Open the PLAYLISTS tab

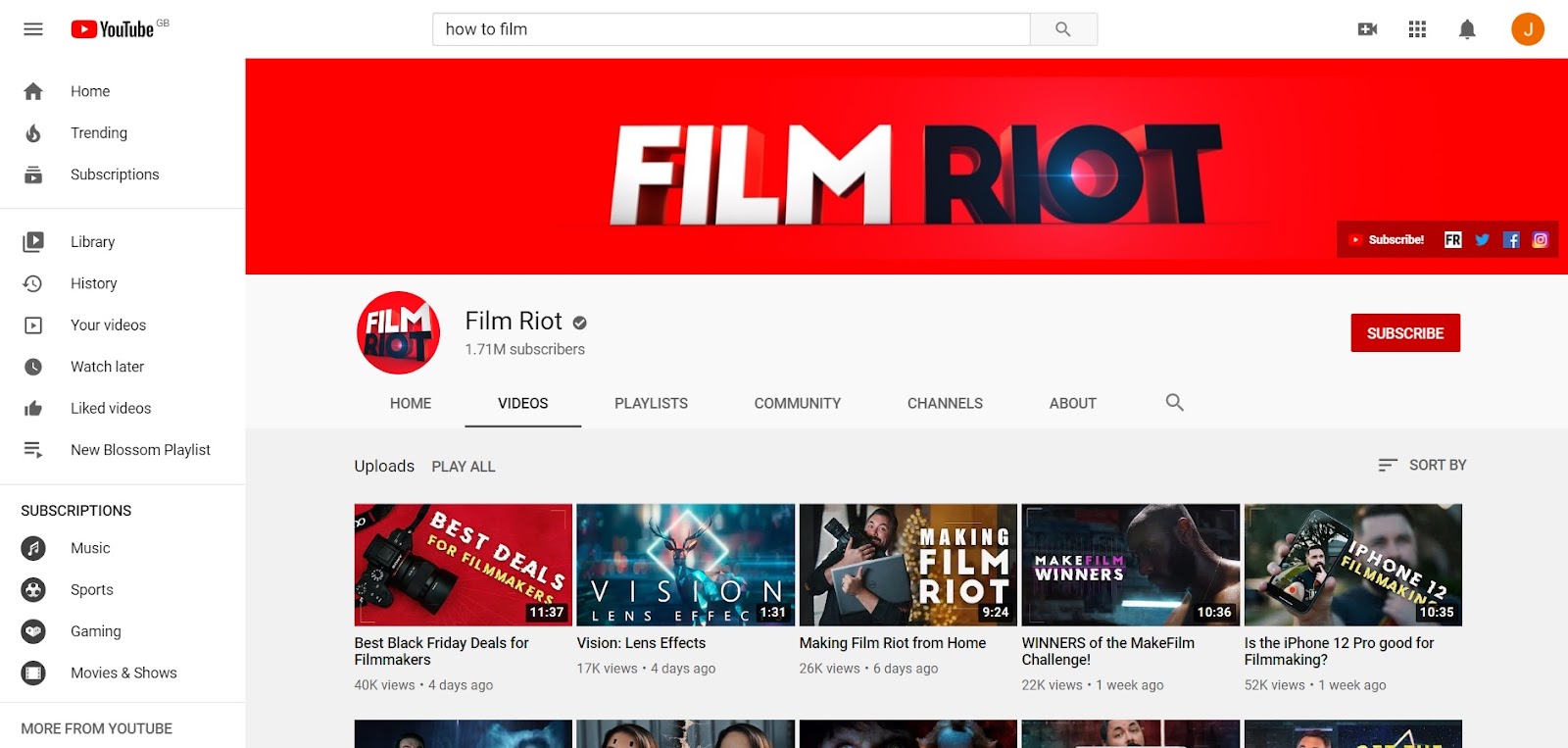coord(652,404)
